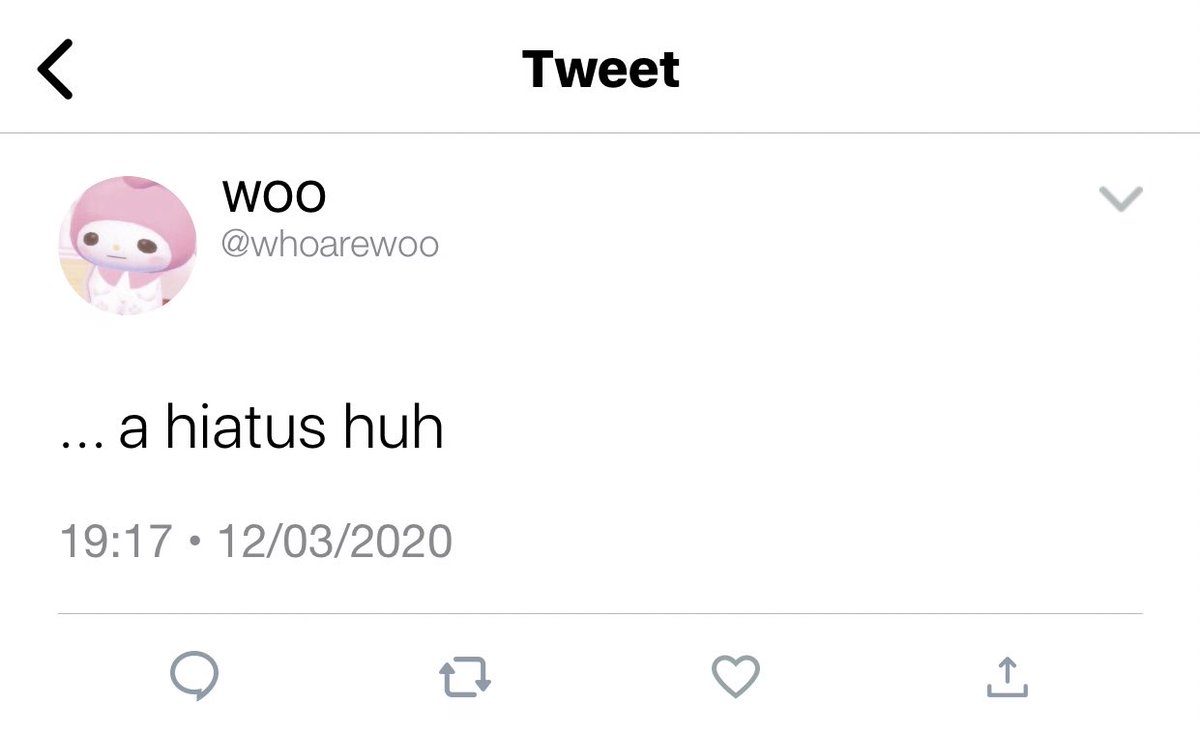Toggle the heart like state
Screen dimensions: 1200x735
coord(736,677)
